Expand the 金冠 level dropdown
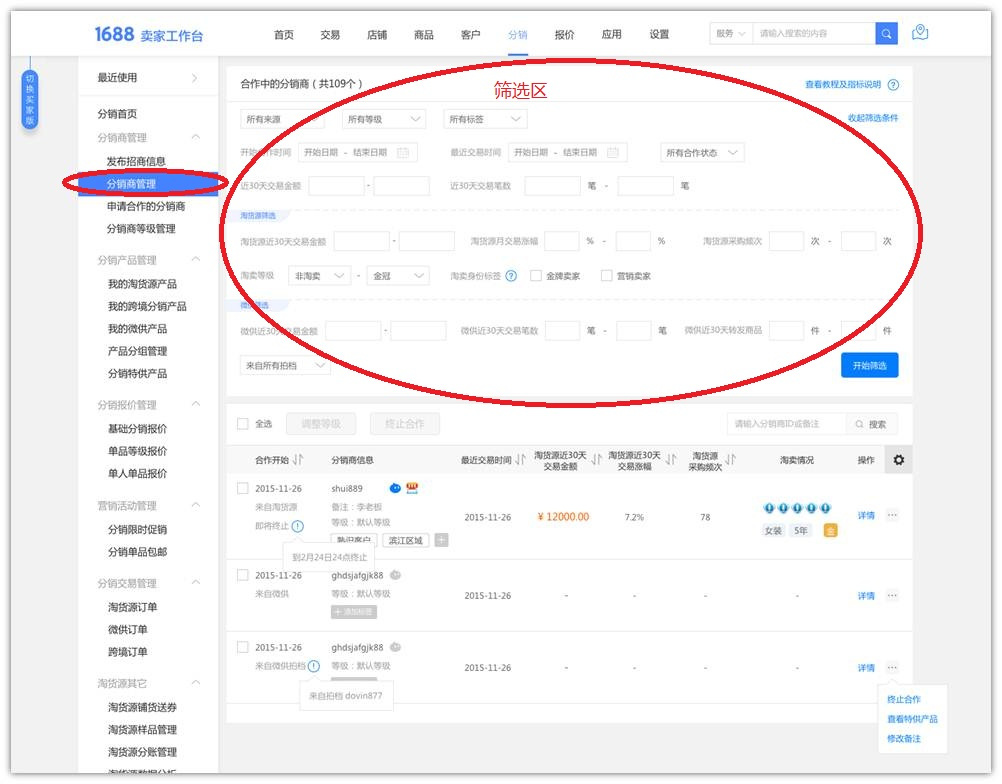This screenshot has height=784, width=1002. pyautogui.click(x=396, y=276)
